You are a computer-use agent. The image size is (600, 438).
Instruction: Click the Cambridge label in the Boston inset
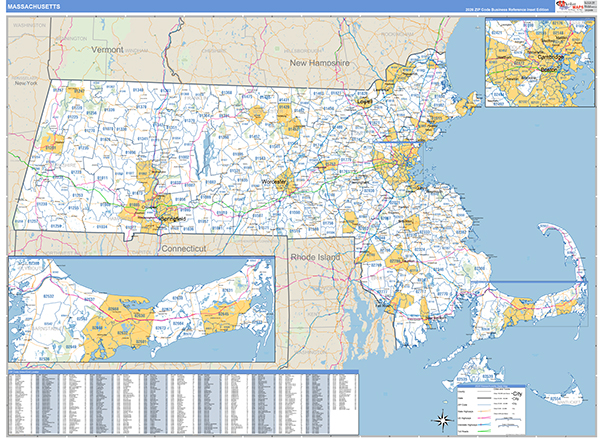[x=551, y=57]
